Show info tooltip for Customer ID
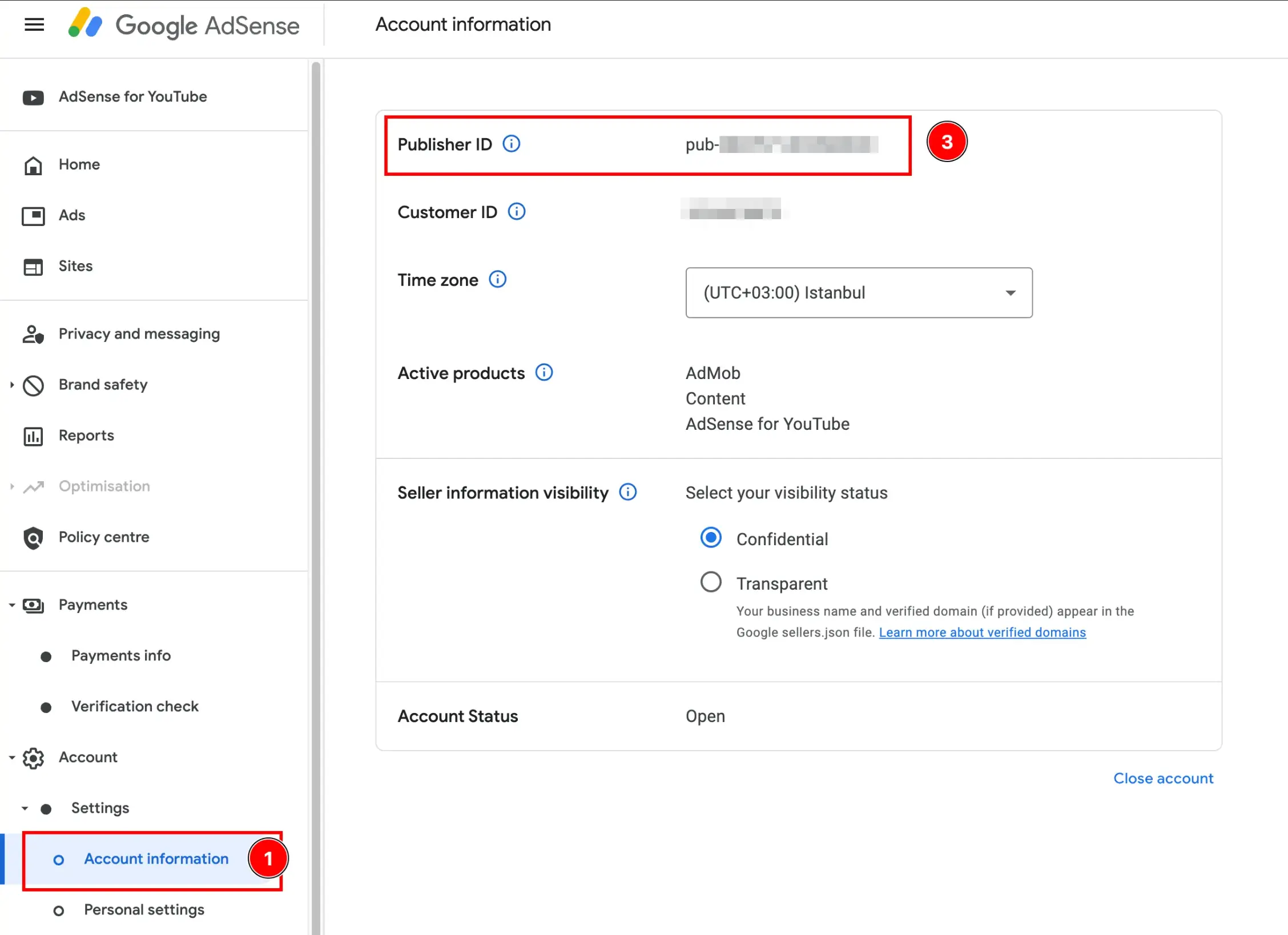Viewport: 1288px width, 935px height. click(516, 212)
